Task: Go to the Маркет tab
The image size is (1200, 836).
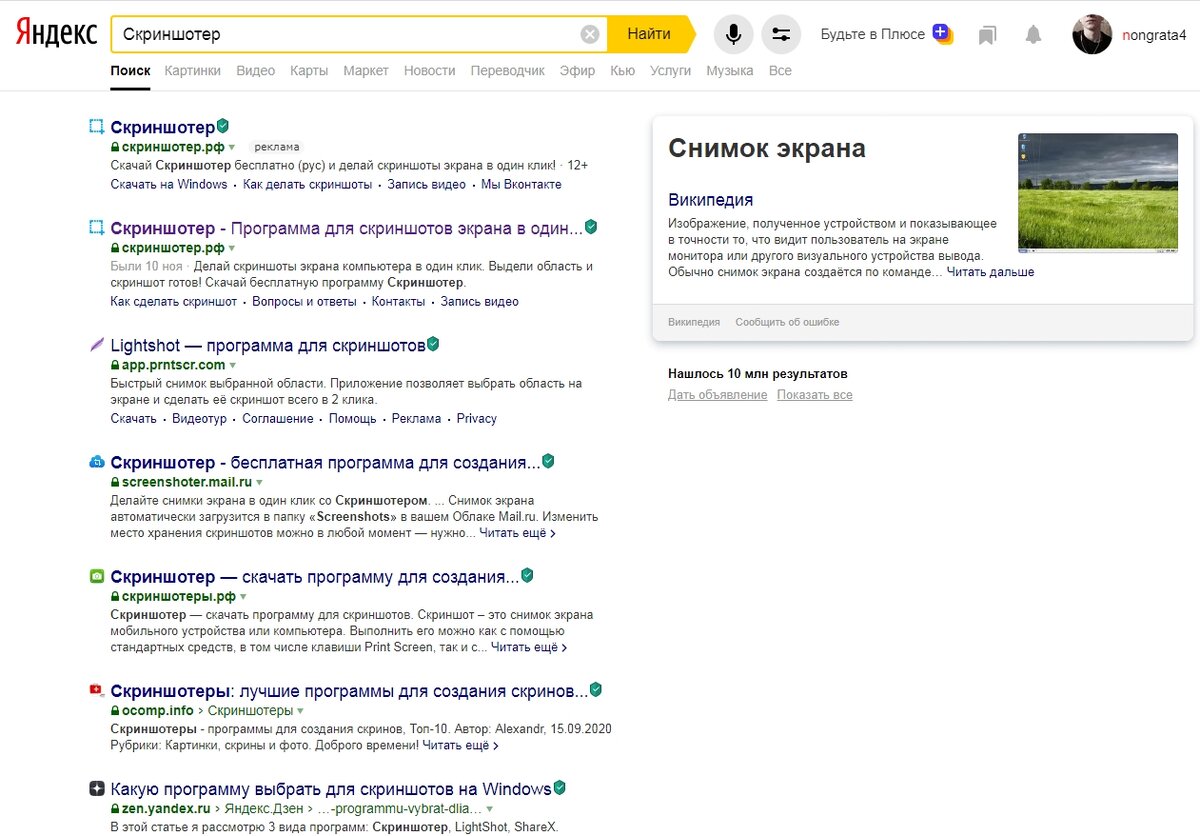Action: pos(366,71)
